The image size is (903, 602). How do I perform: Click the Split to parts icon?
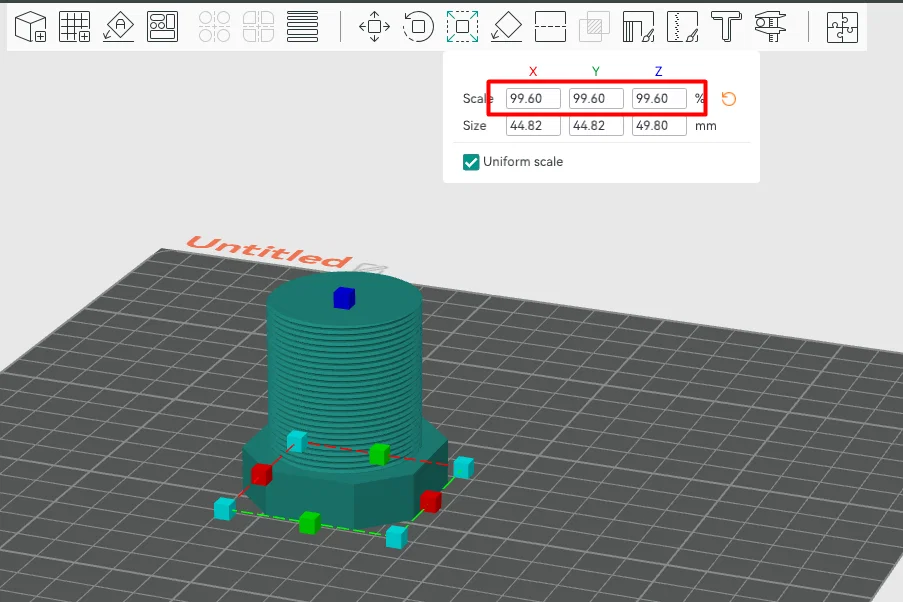(258, 26)
